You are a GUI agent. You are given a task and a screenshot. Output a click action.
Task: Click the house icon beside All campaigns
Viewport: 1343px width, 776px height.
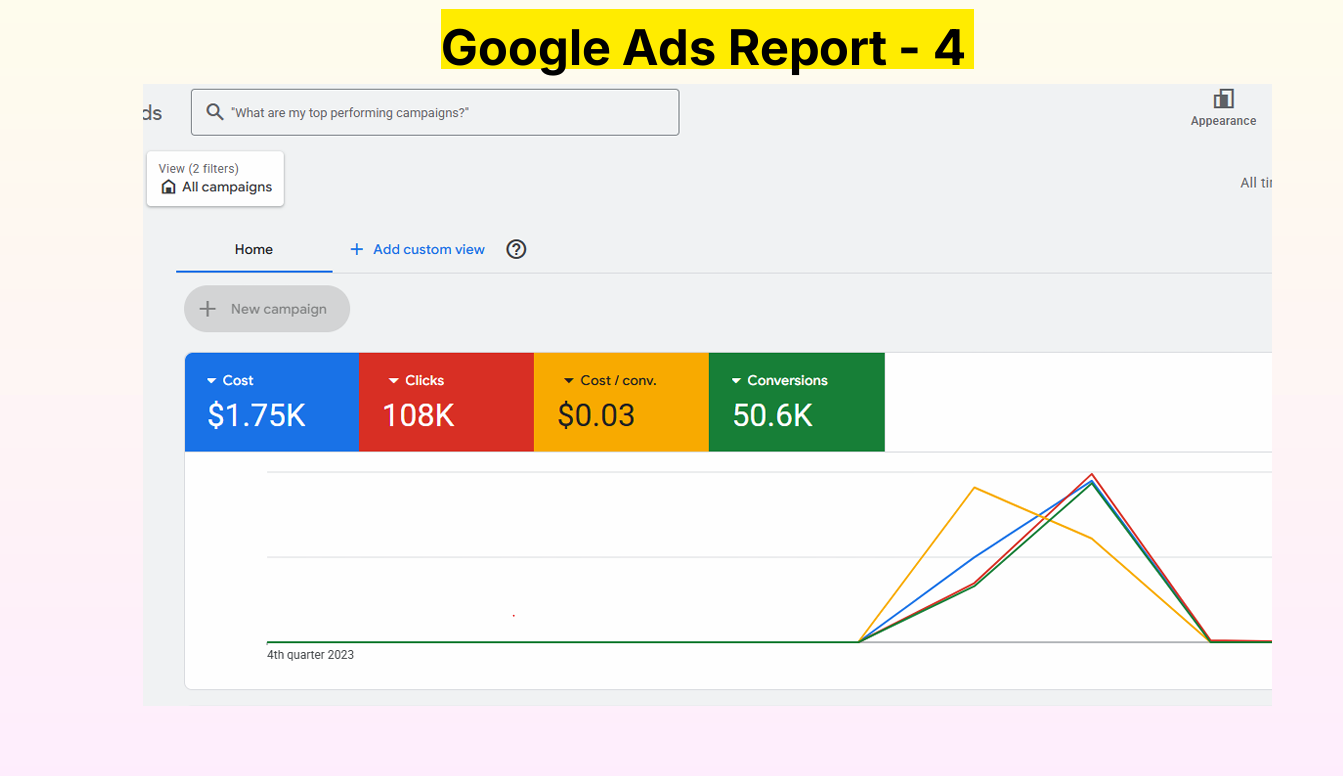[168, 187]
